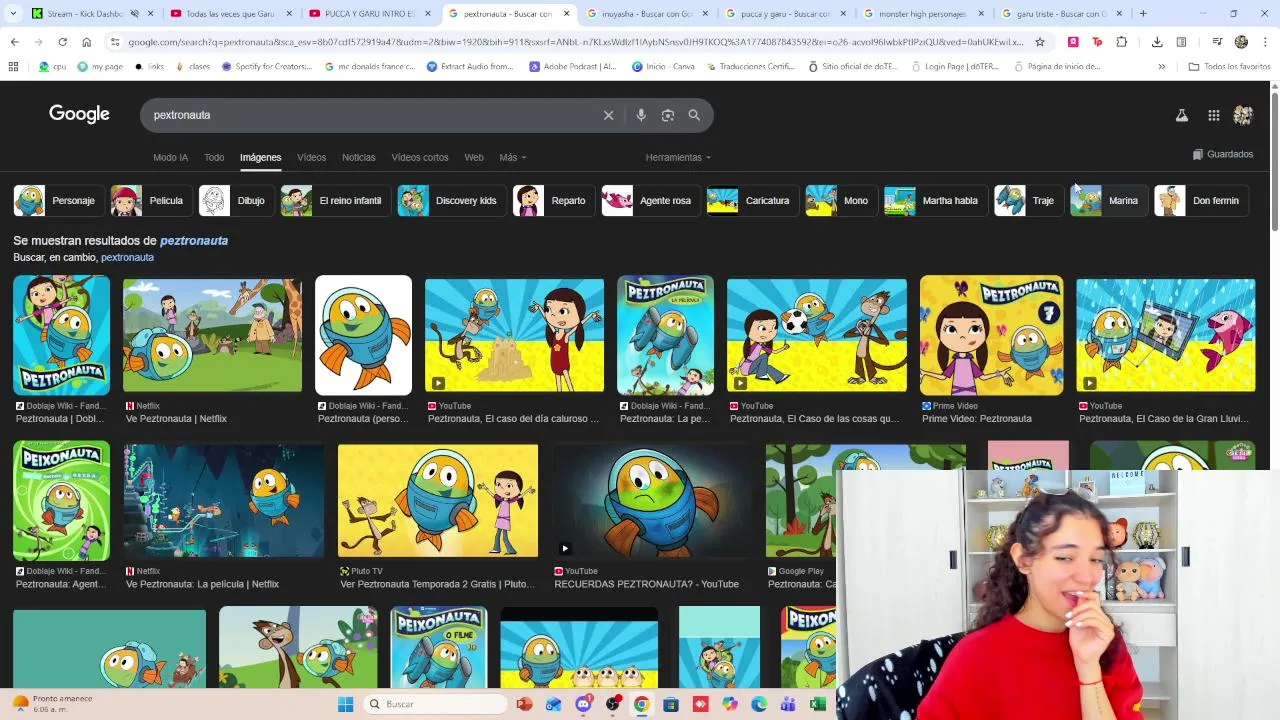Reload the current page
Image resolution: width=1280 pixels, height=720 pixels.
[x=62, y=42]
